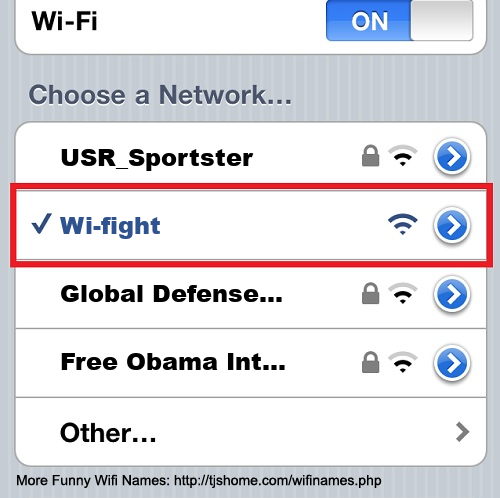Select the USR_Sportster network name
500x498 pixels.
157,157
